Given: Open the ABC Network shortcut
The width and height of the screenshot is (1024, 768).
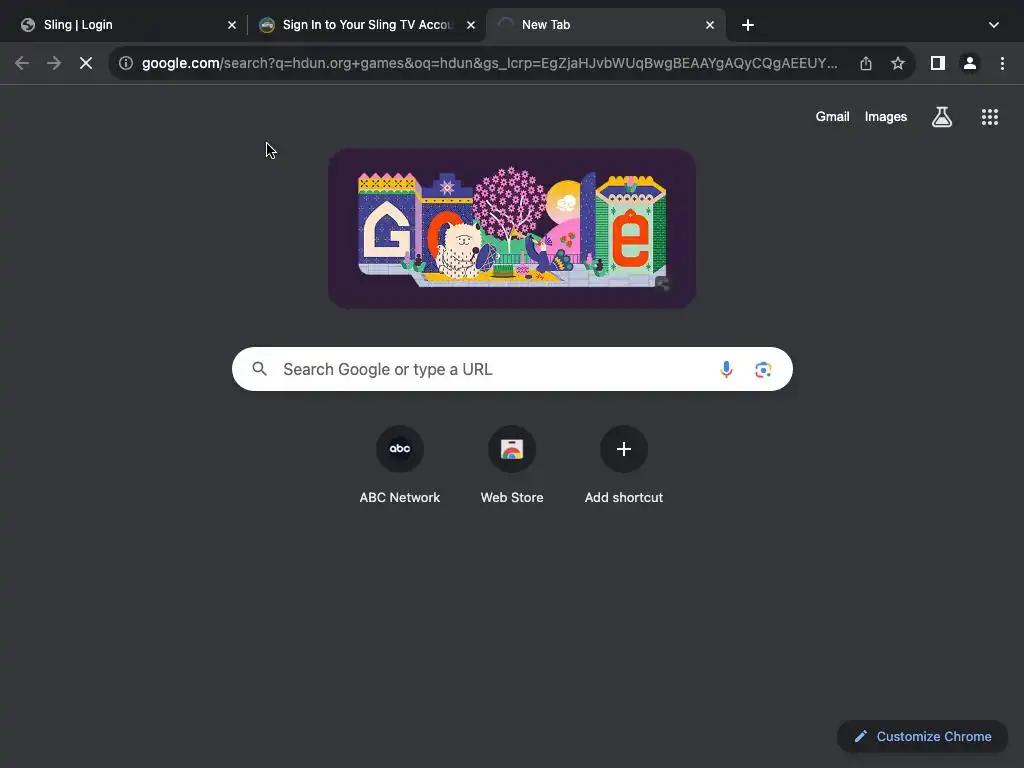Looking at the screenshot, I should 400,465.
